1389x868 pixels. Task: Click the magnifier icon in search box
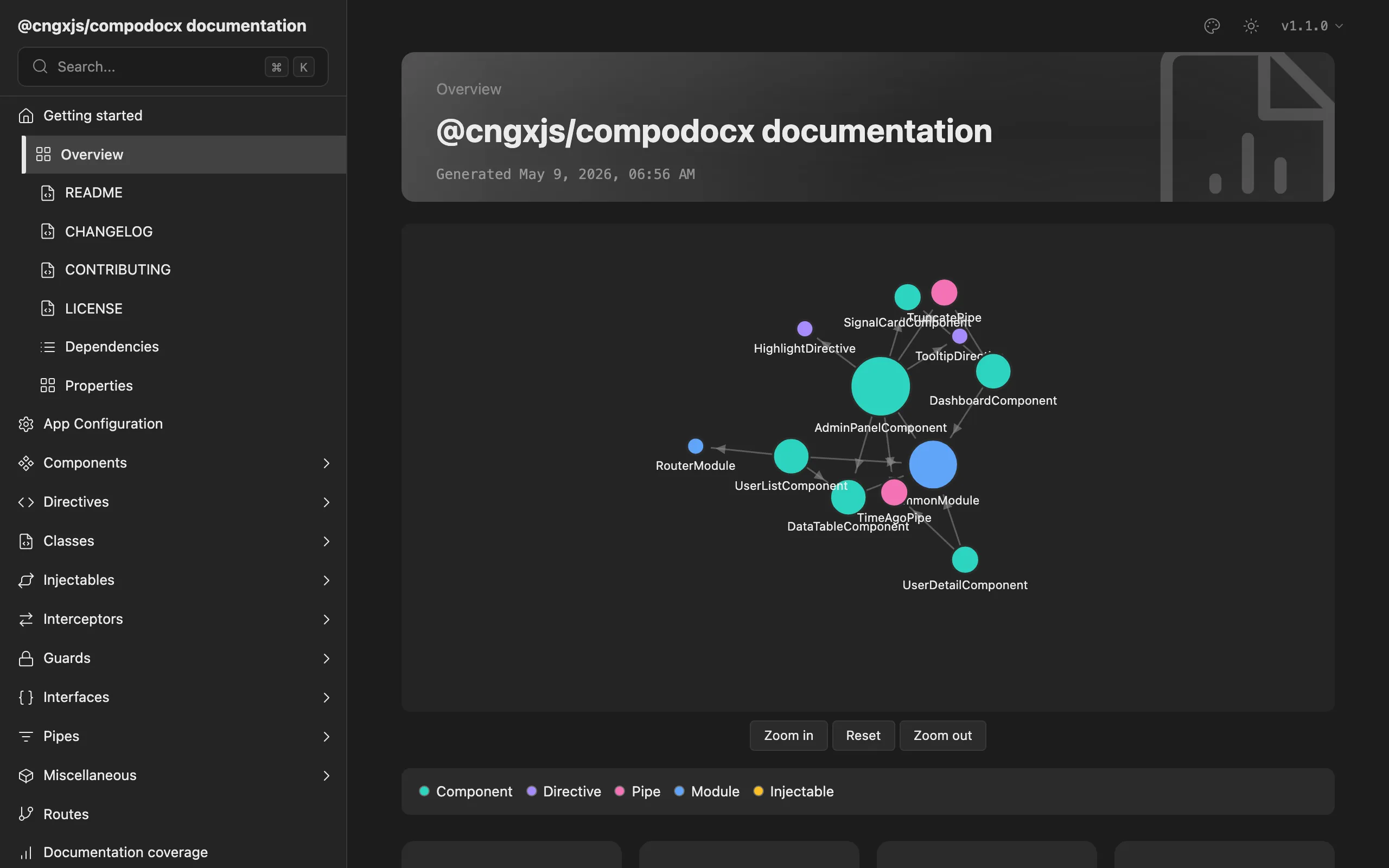40,67
